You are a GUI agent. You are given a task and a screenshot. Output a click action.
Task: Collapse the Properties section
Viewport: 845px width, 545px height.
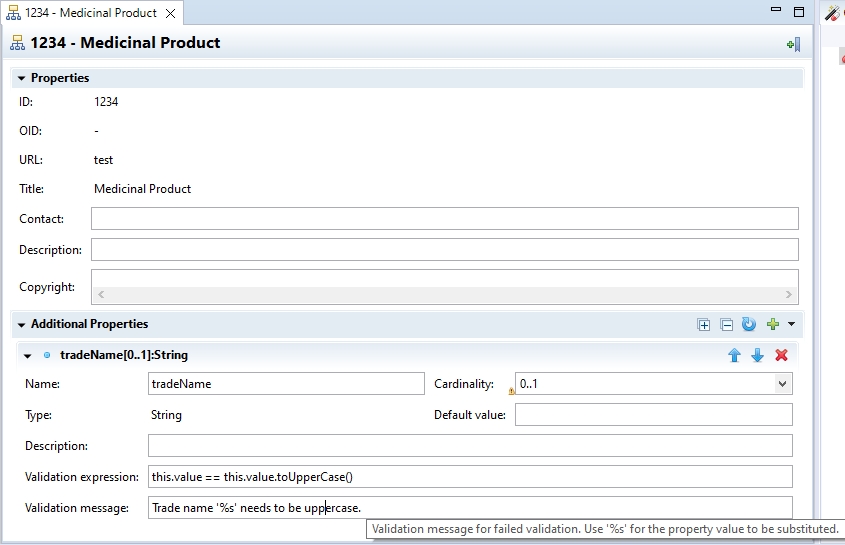[21, 78]
